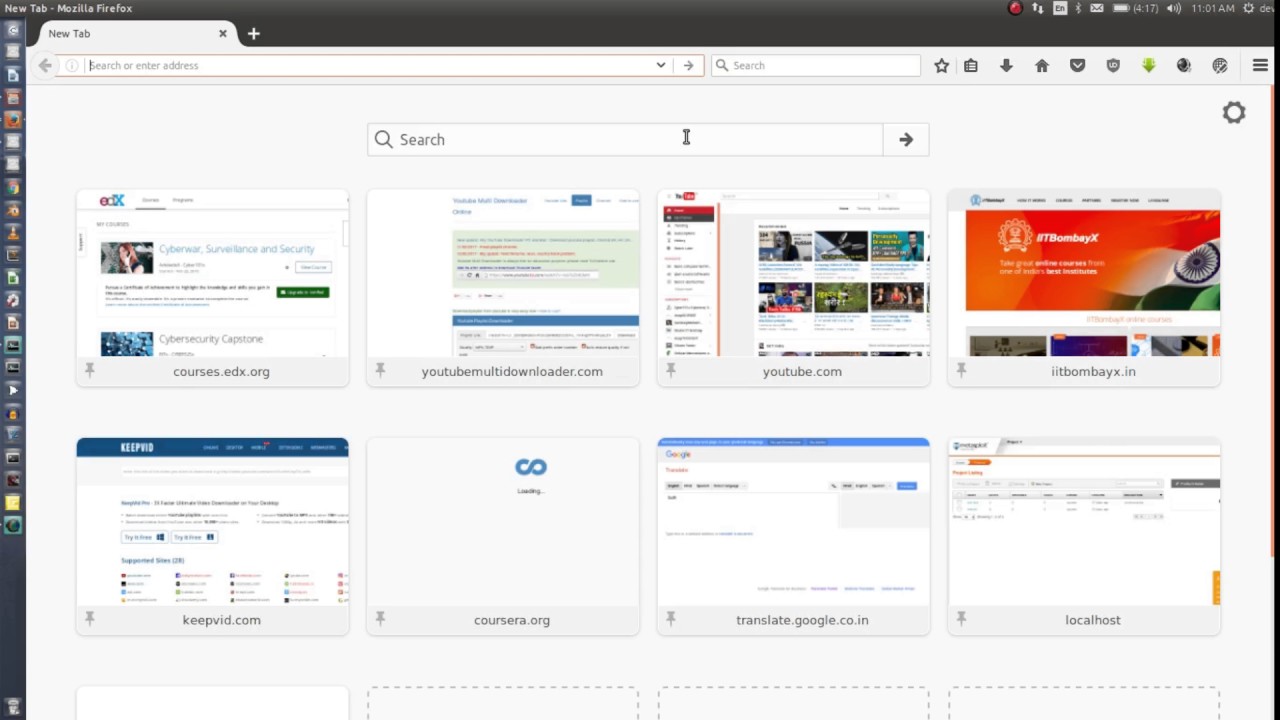This screenshot has width=1280, height=720.
Task: Open New Tab page settings gear
Action: 1234,112
